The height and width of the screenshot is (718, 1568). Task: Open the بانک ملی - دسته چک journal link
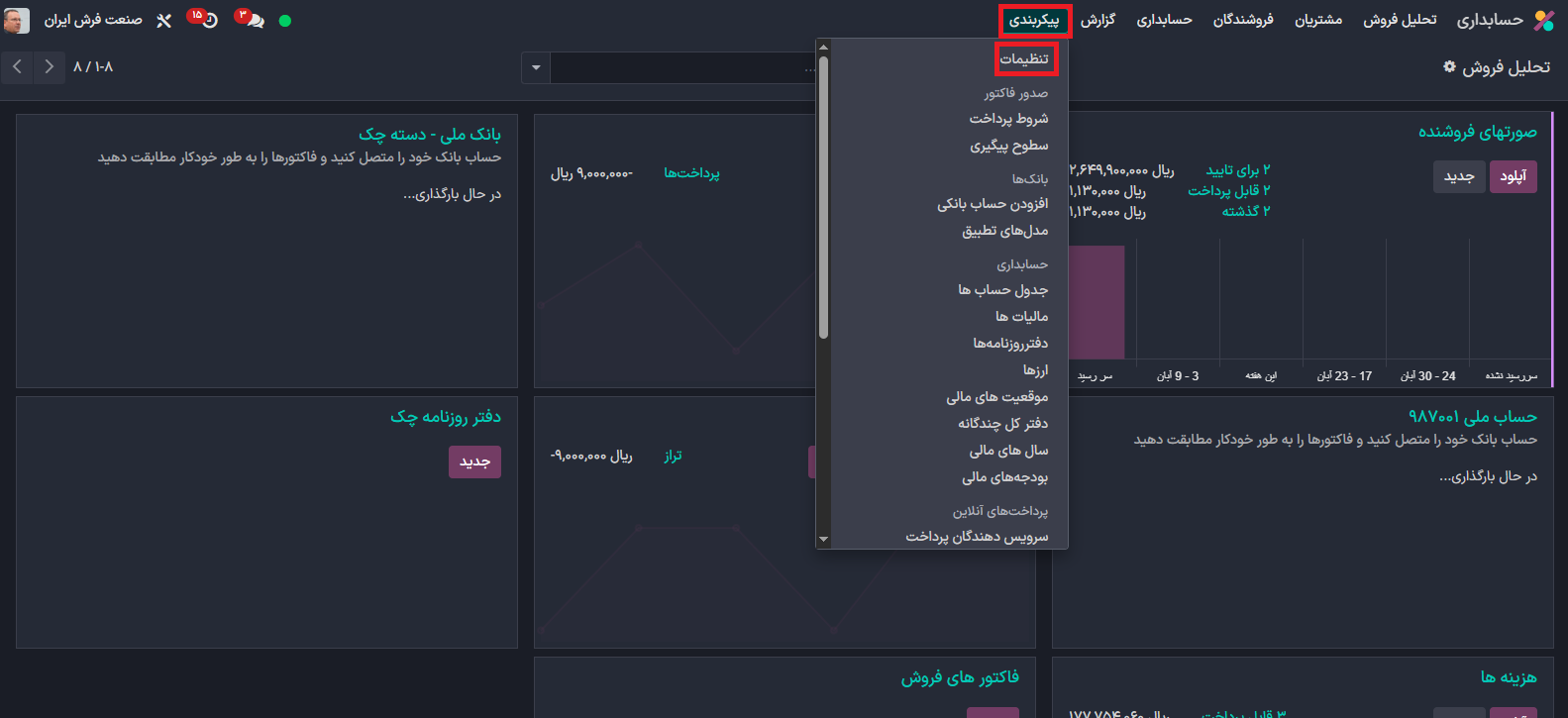click(x=430, y=134)
